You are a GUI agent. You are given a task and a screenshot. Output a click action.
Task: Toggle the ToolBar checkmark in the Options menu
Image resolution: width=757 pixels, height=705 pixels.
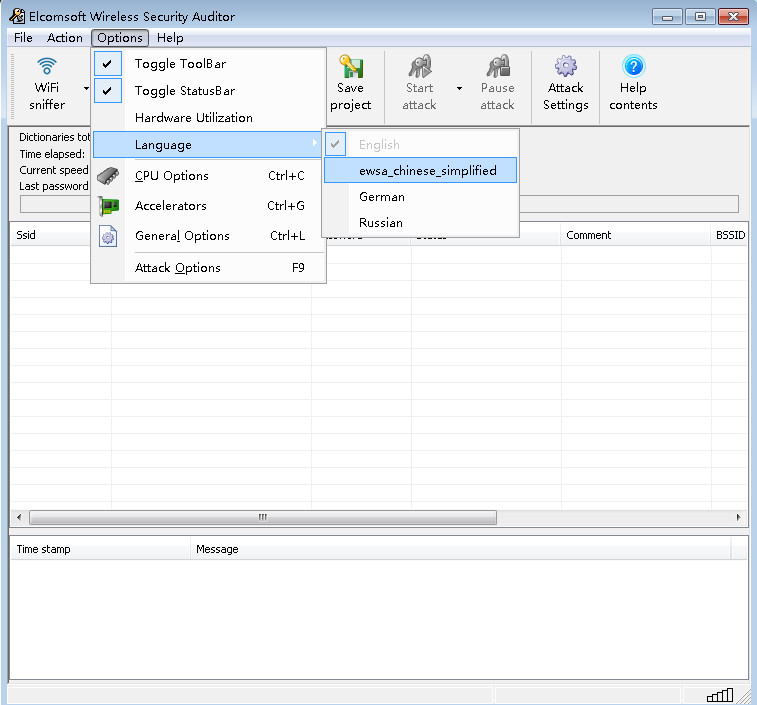(x=108, y=64)
